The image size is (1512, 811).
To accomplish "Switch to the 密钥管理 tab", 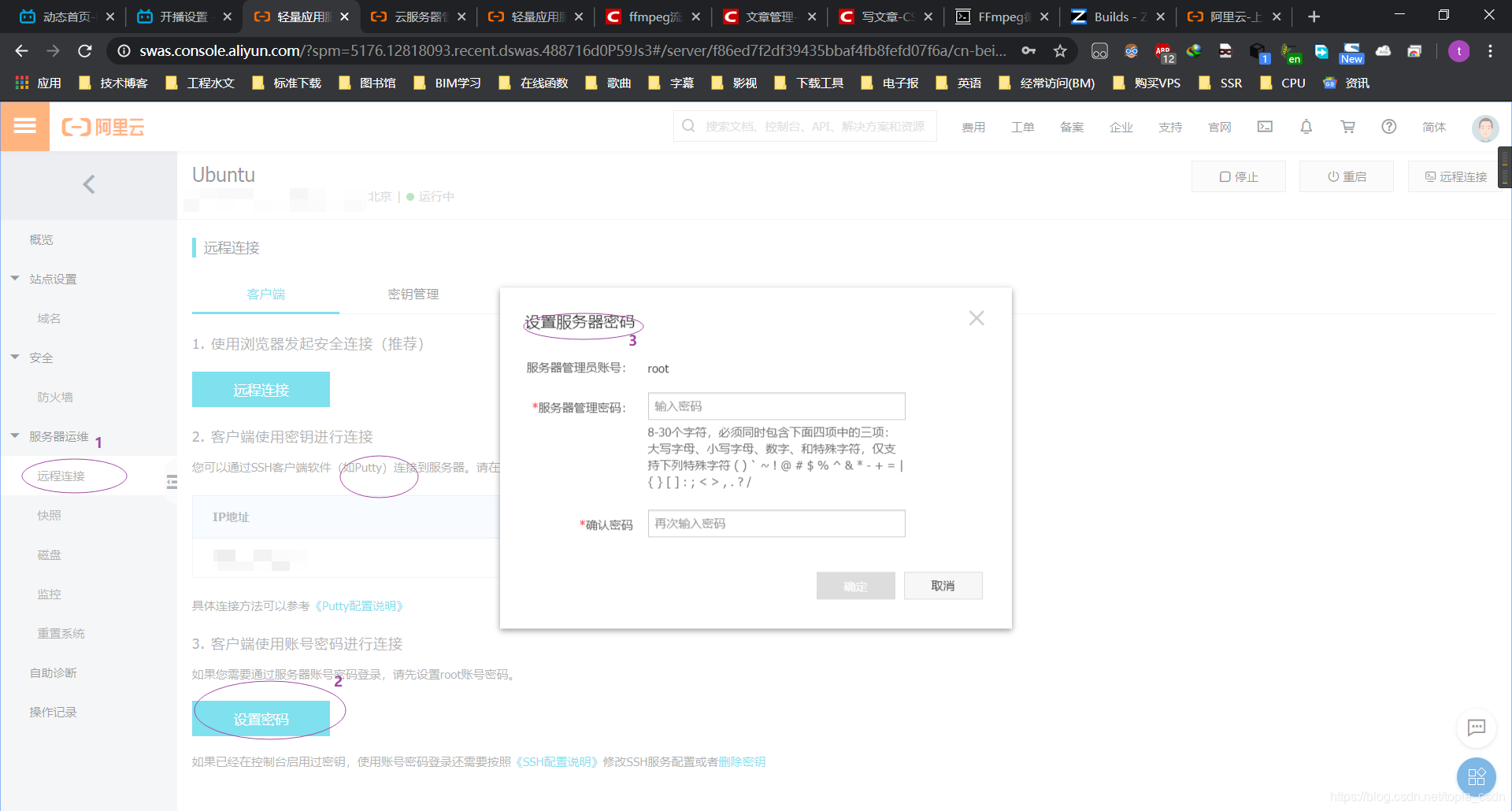I will [x=413, y=294].
